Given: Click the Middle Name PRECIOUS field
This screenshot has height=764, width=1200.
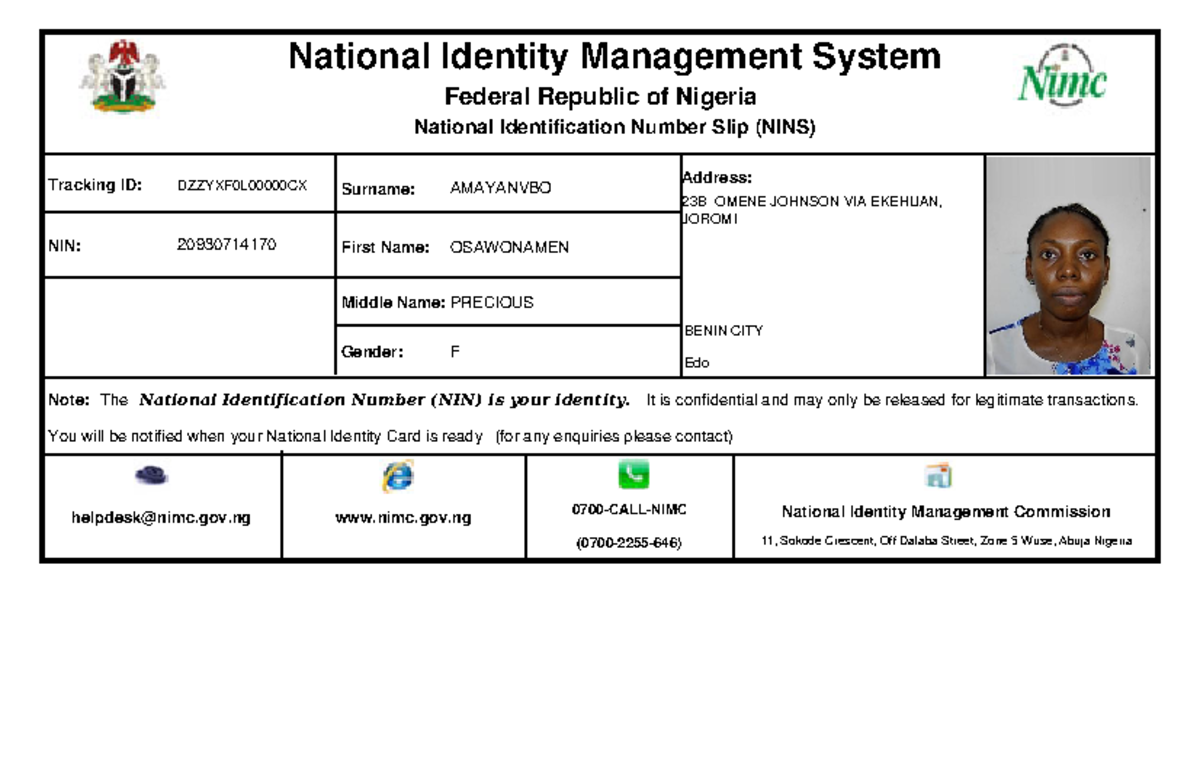Looking at the screenshot, I should [x=484, y=301].
